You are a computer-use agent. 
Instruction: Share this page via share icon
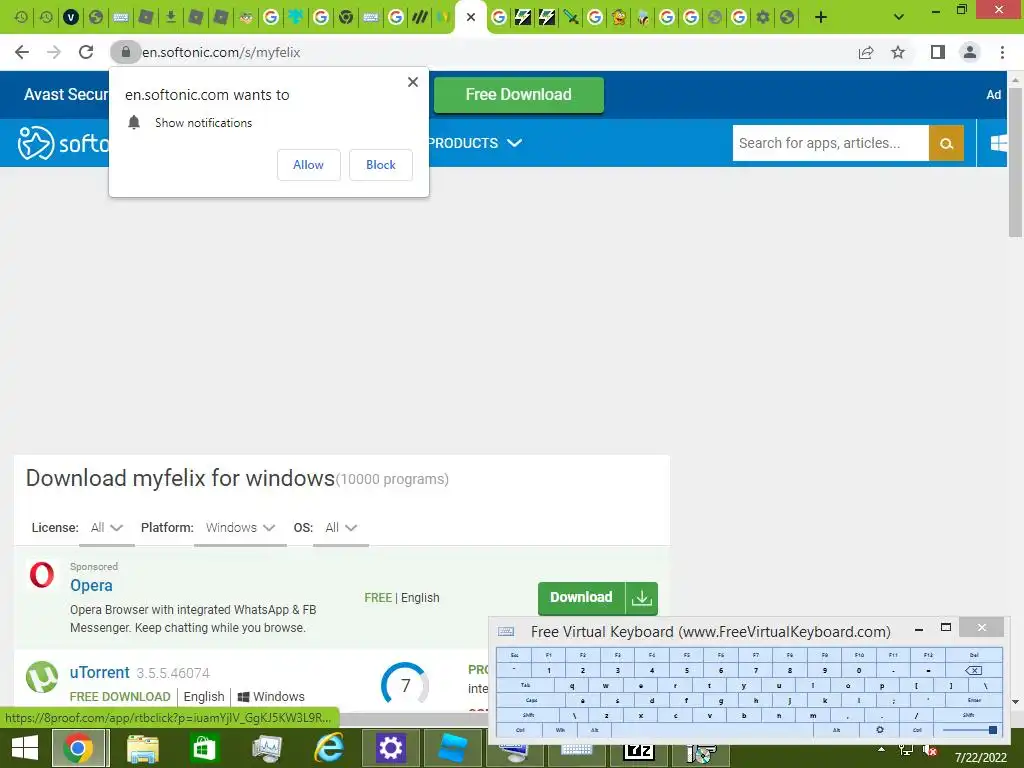(x=866, y=52)
